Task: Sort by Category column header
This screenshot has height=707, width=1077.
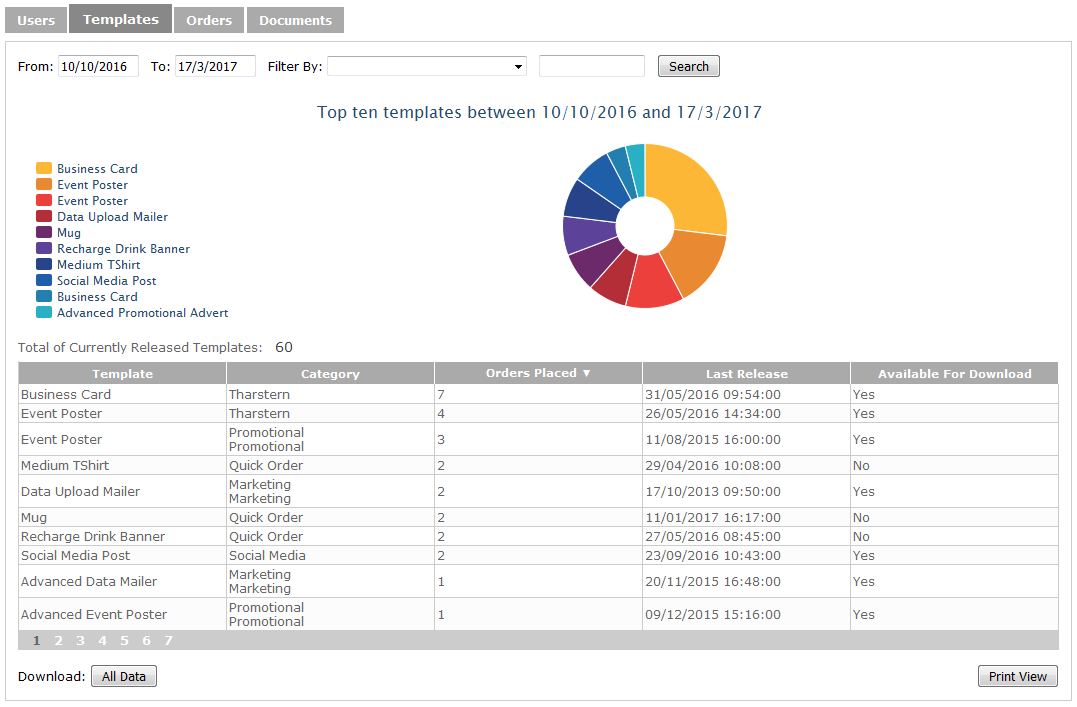Action: click(330, 374)
